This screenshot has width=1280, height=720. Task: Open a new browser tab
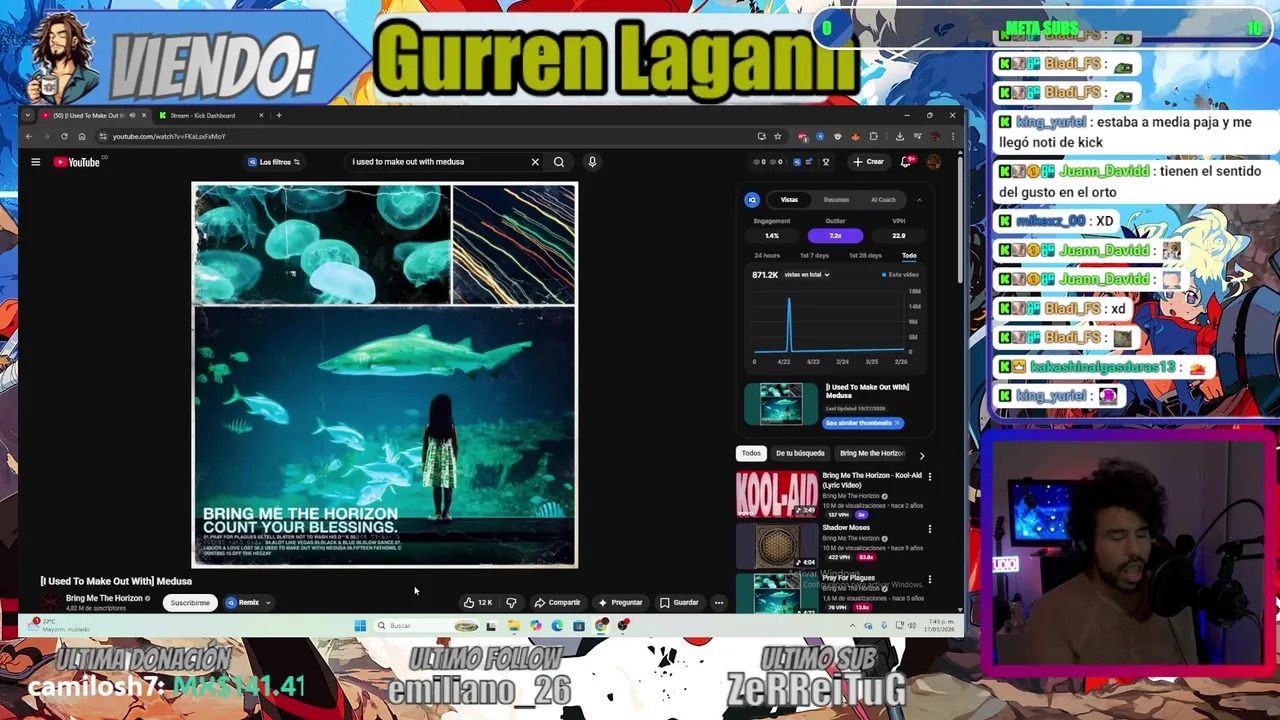[x=279, y=115]
